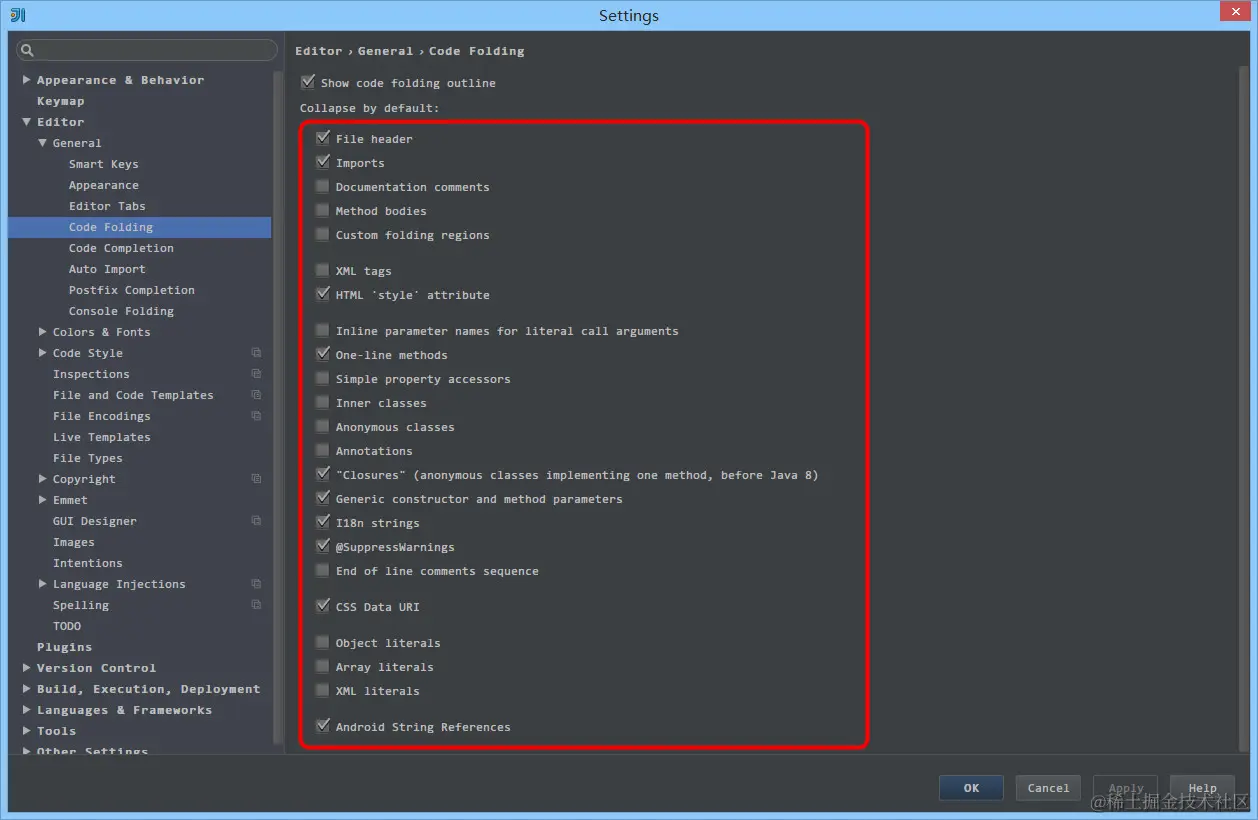The image size is (1258, 820).
Task: Click the OK button
Action: click(x=970, y=788)
